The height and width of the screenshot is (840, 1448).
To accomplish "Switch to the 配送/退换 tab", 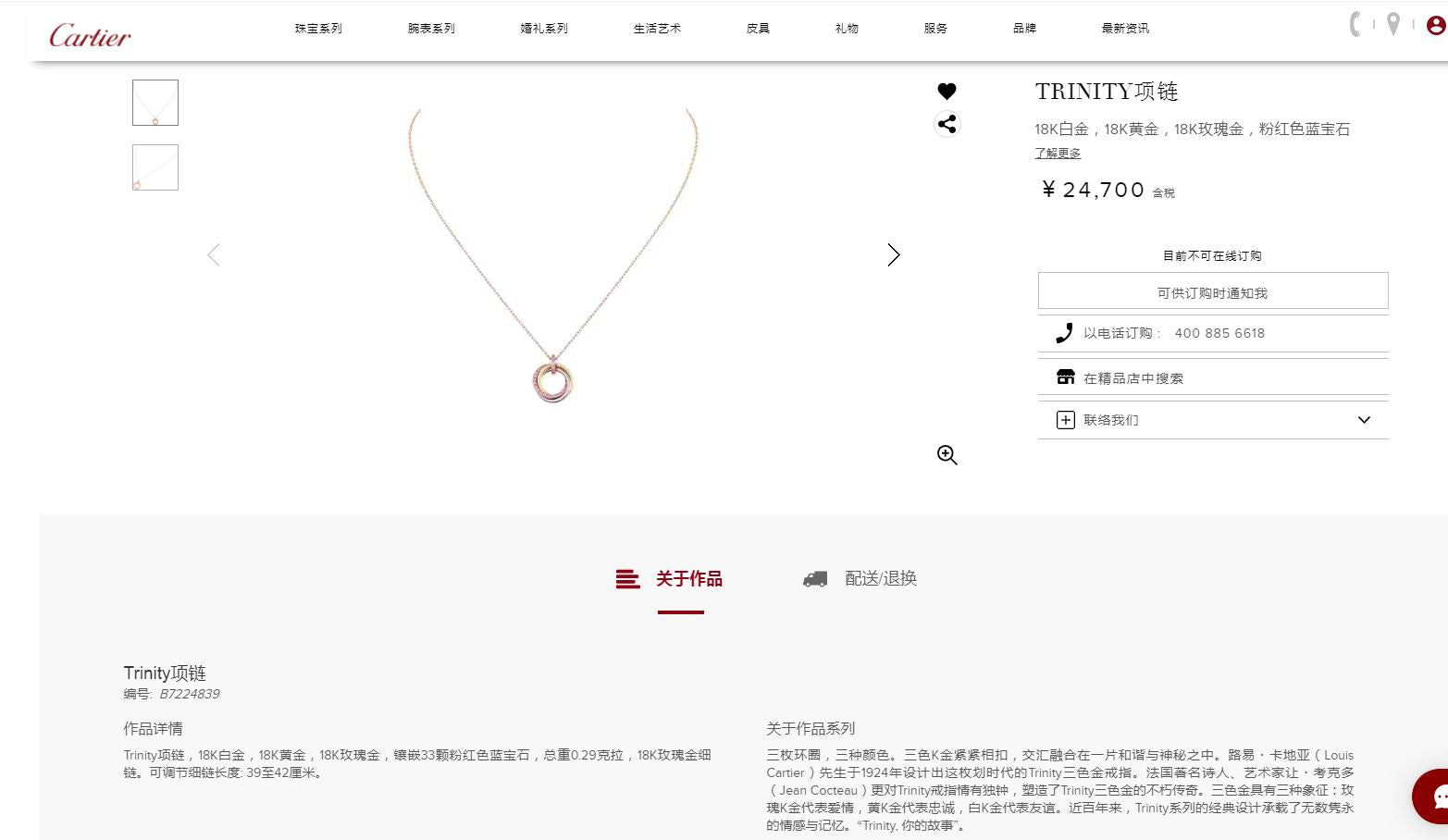I will point(860,578).
